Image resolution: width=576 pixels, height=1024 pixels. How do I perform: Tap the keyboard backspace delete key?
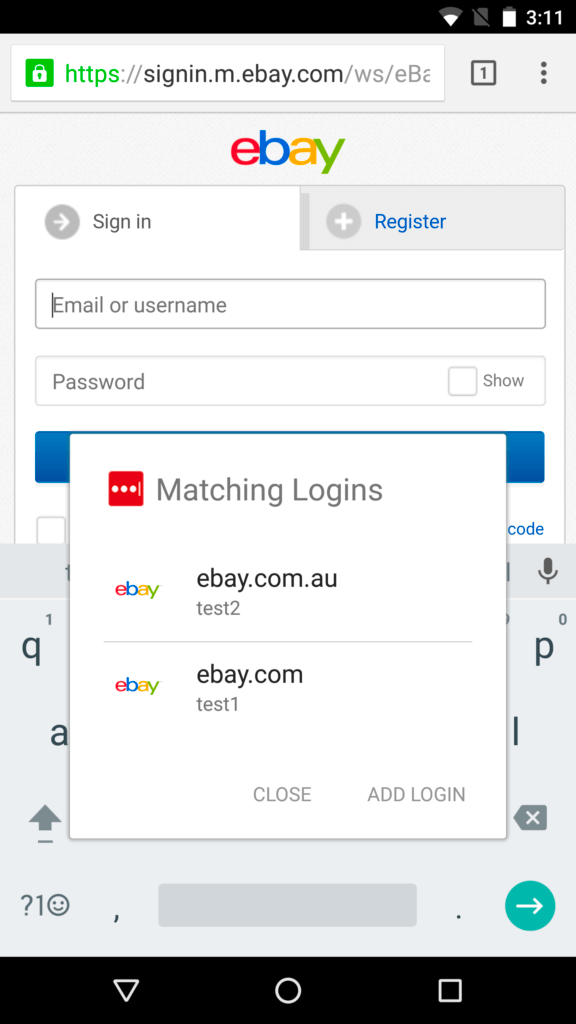[x=530, y=818]
